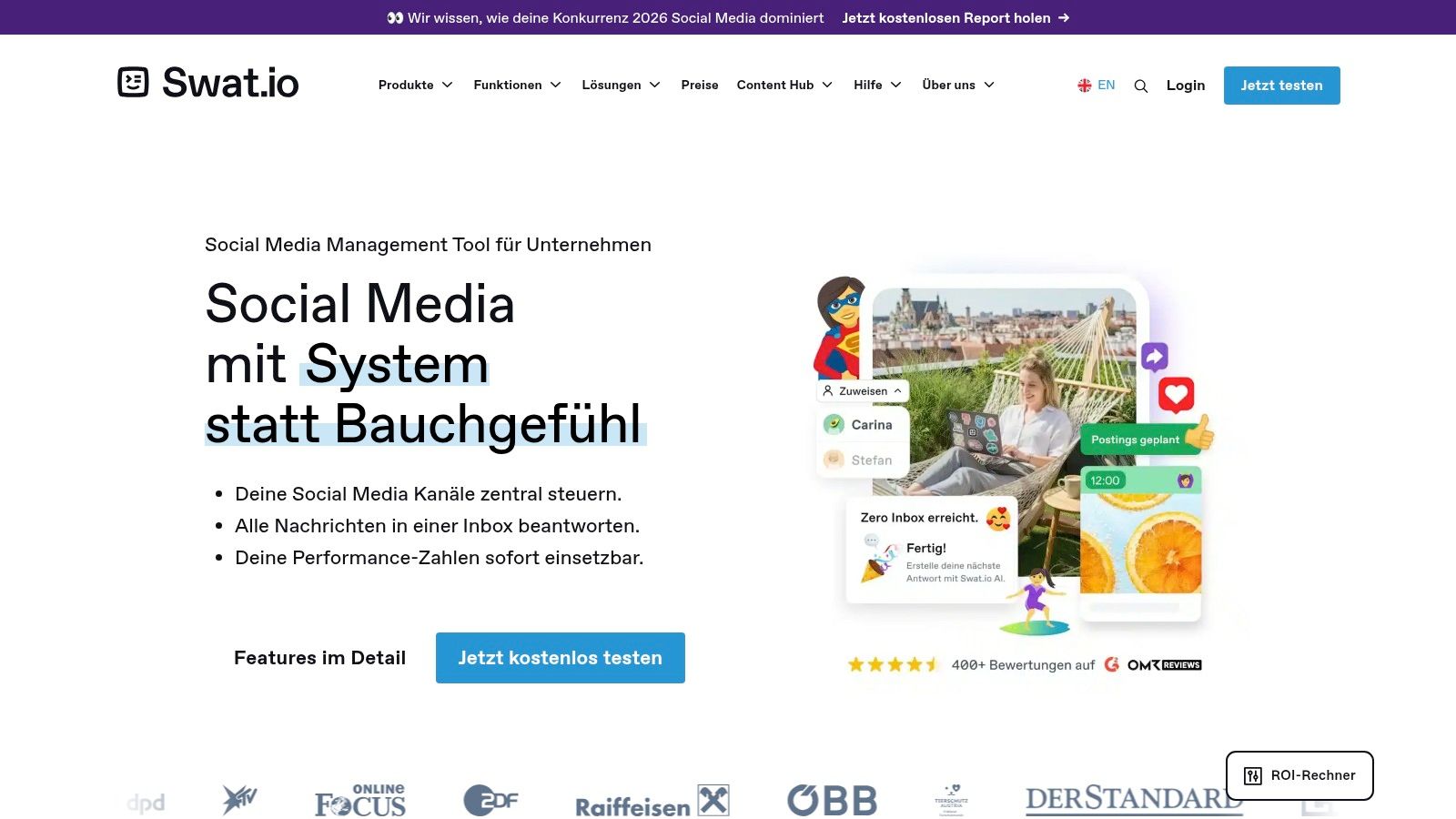Open Features im Detail
This screenshot has width=1456, height=819.
coord(319,658)
